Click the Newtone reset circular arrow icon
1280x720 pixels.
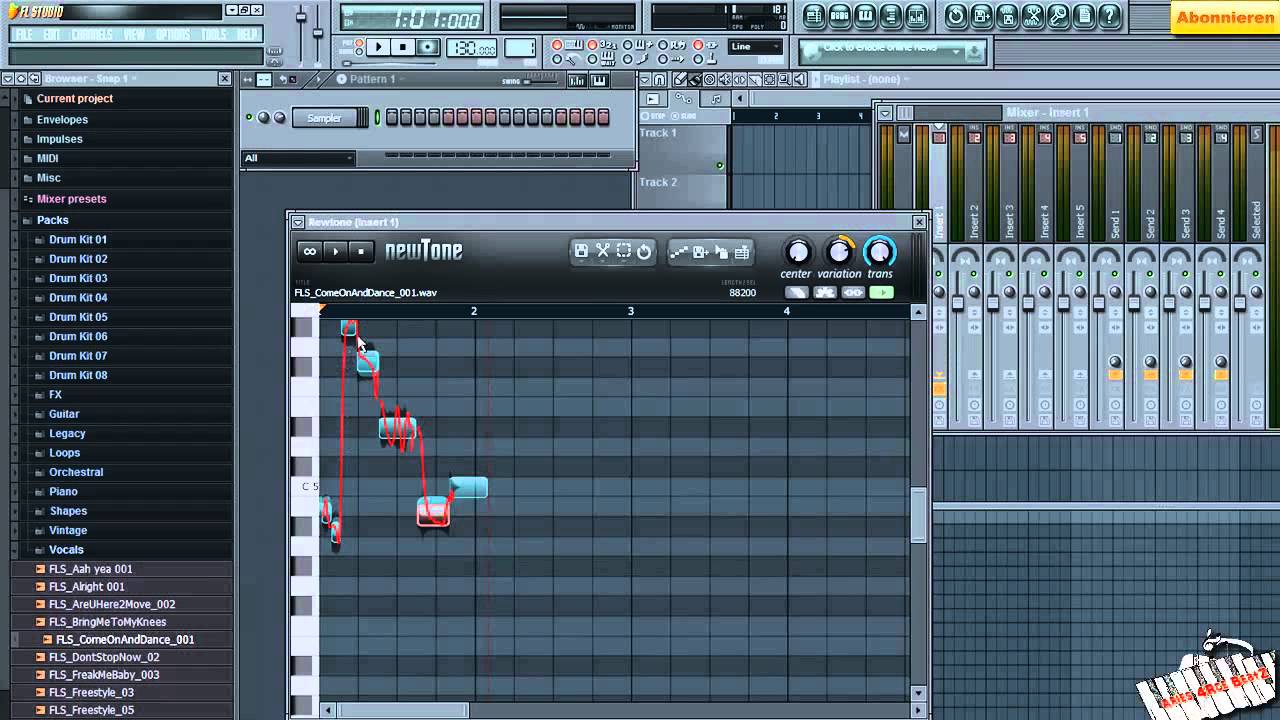click(644, 251)
